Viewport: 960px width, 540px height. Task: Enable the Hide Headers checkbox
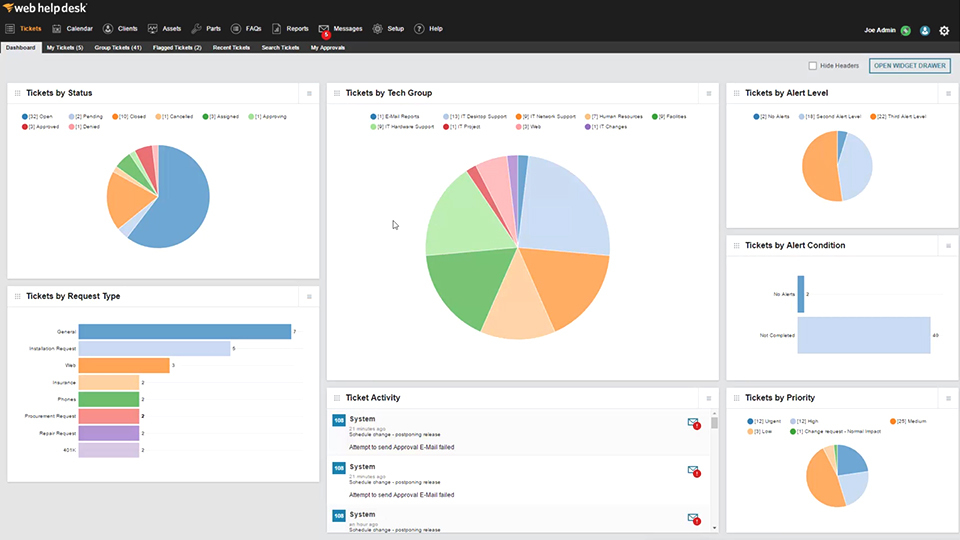pos(812,66)
